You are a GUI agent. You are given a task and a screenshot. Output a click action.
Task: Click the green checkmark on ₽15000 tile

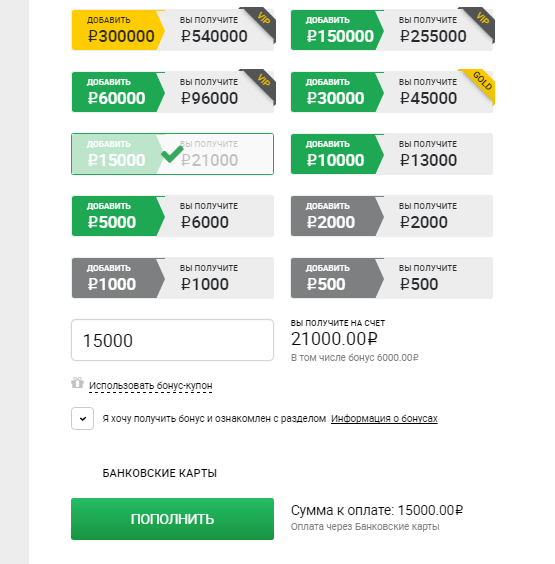pos(172,154)
